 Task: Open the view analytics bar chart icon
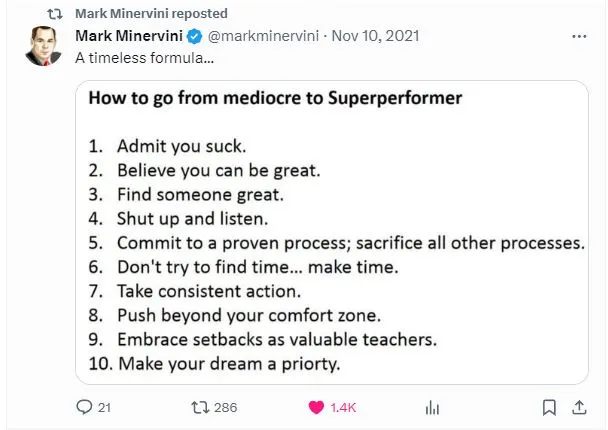tap(433, 407)
